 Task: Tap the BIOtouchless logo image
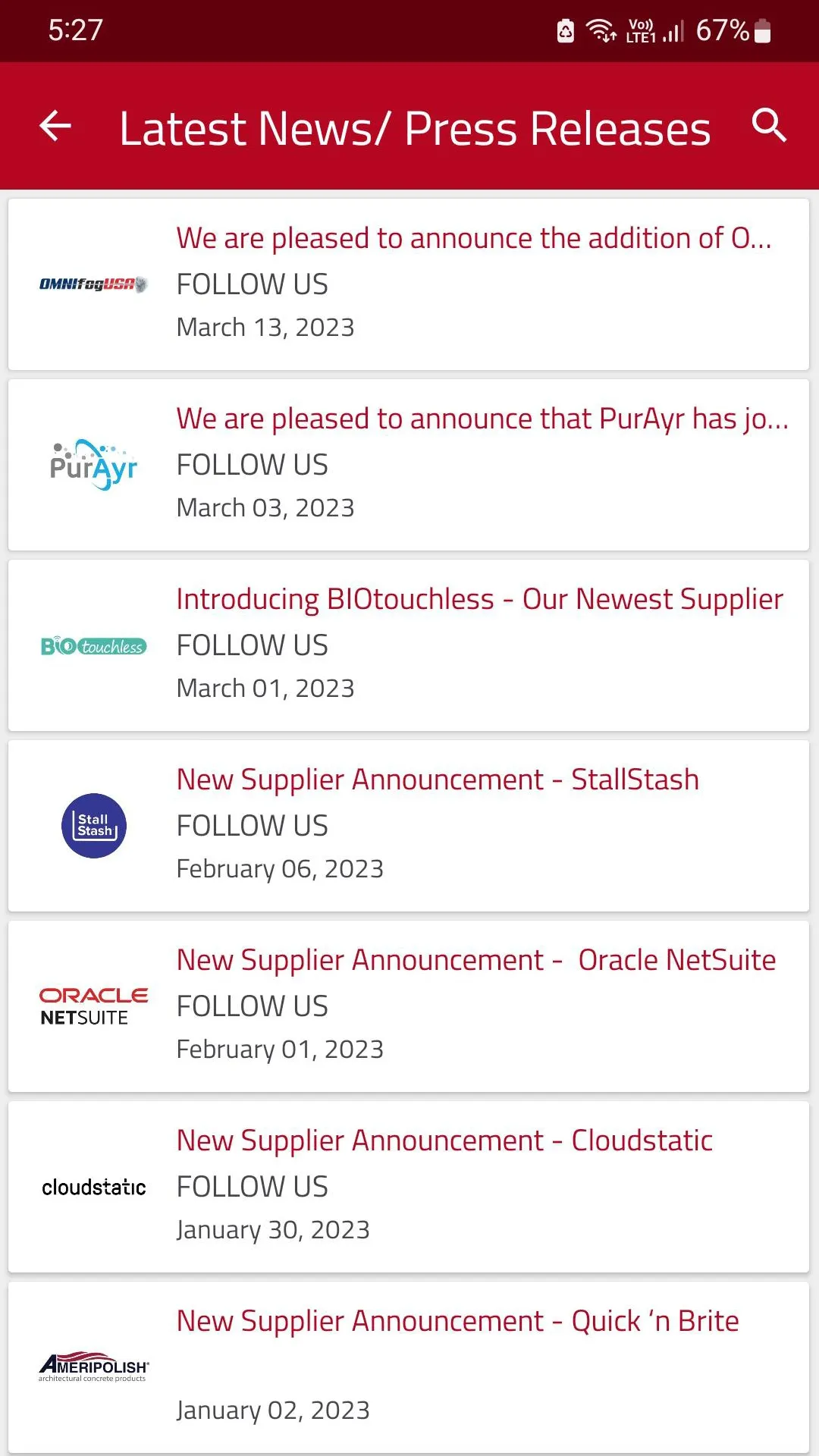coord(93,646)
